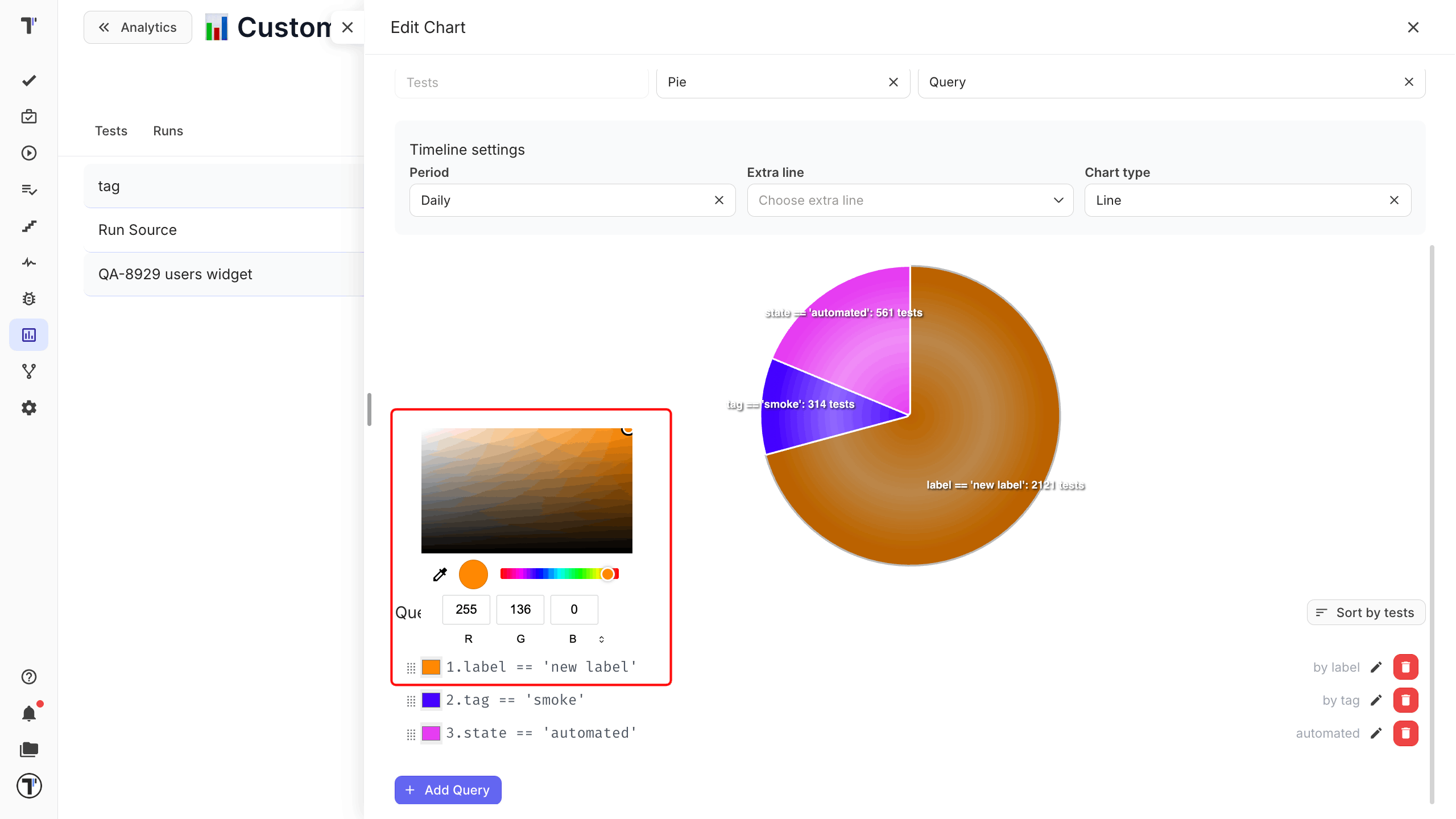Open the Period Daily dropdown
The image size is (1456, 819).
[572, 200]
